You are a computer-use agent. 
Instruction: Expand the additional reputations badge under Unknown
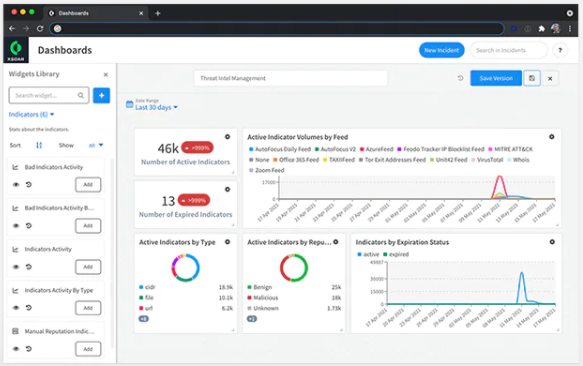click(x=252, y=319)
